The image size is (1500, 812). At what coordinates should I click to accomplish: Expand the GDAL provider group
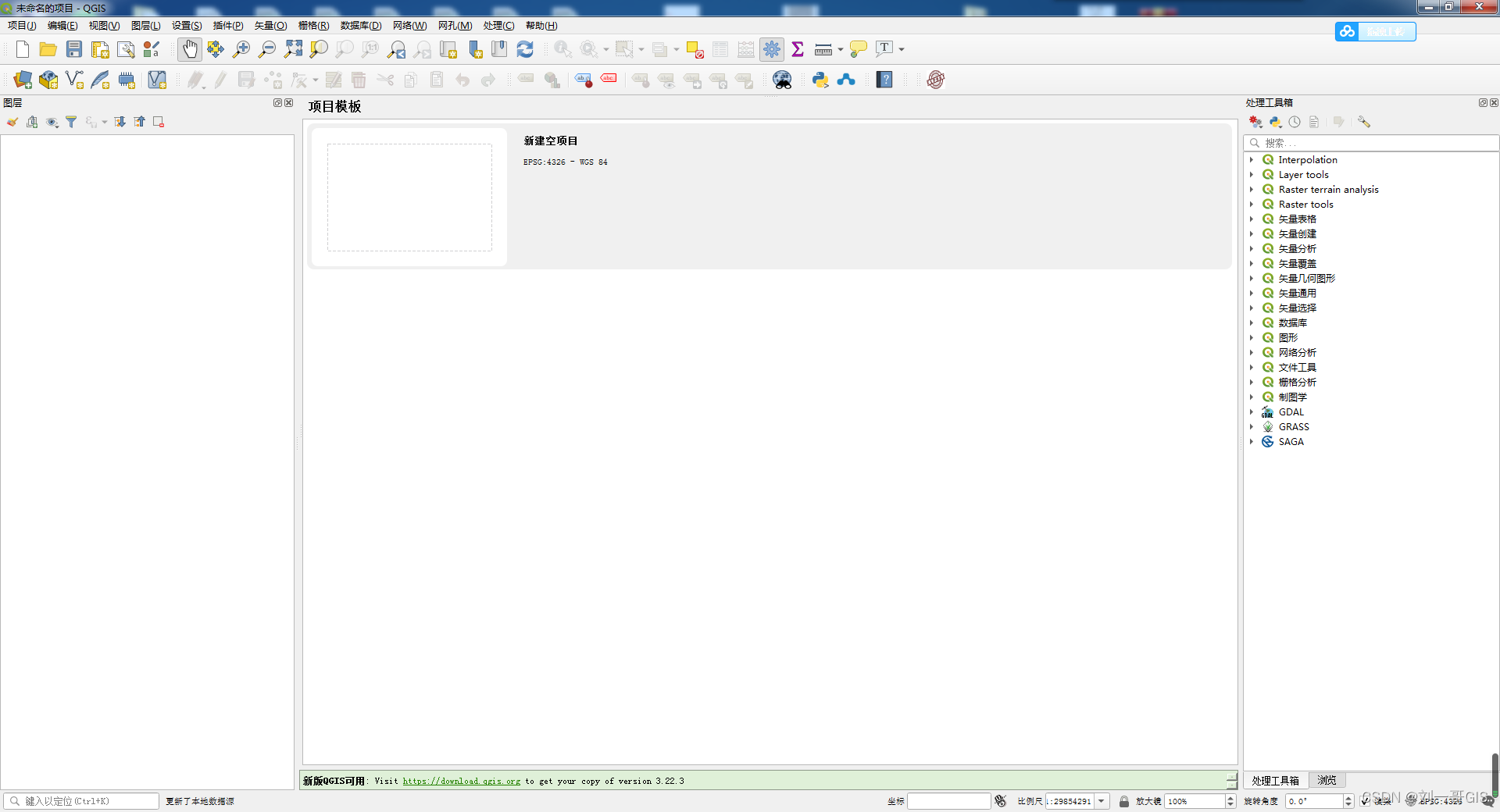tap(1252, 412)
